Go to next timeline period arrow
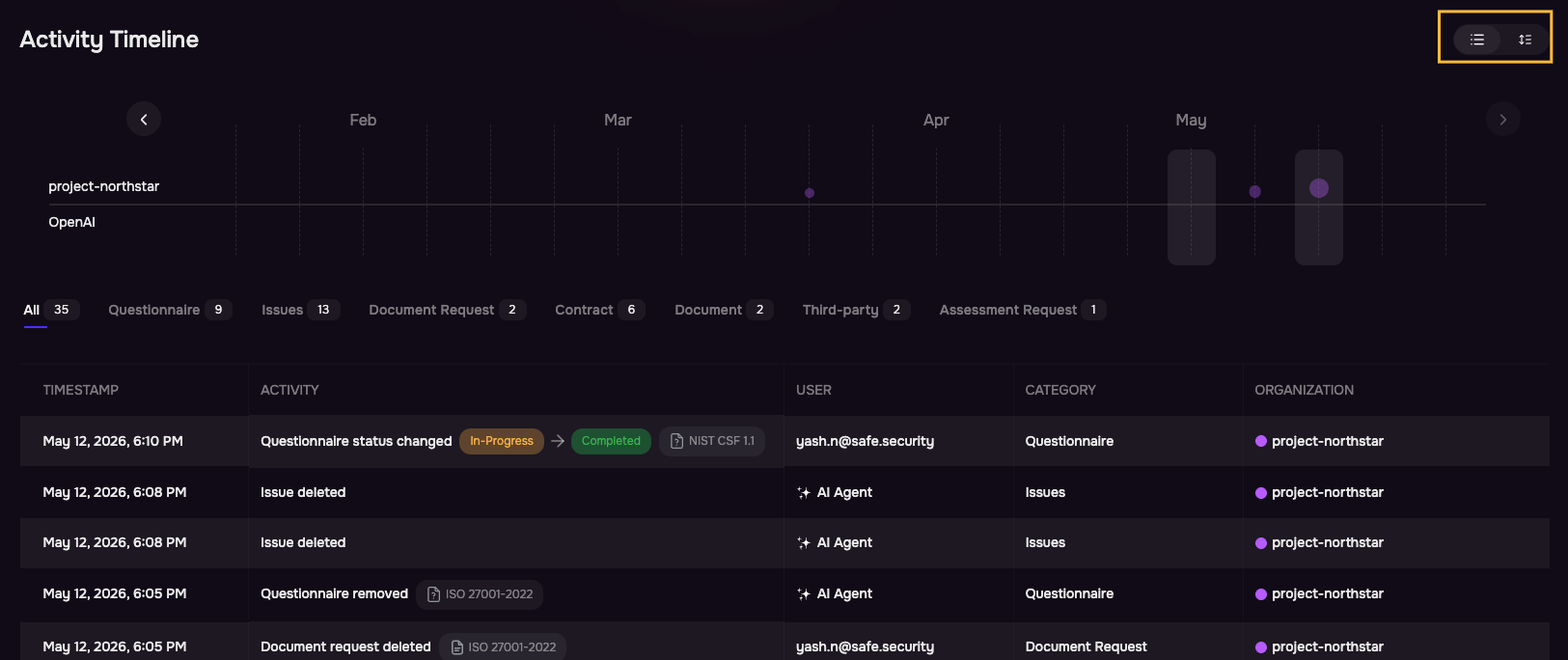This screenshot has height=660, width=1568. [1502, 120]
